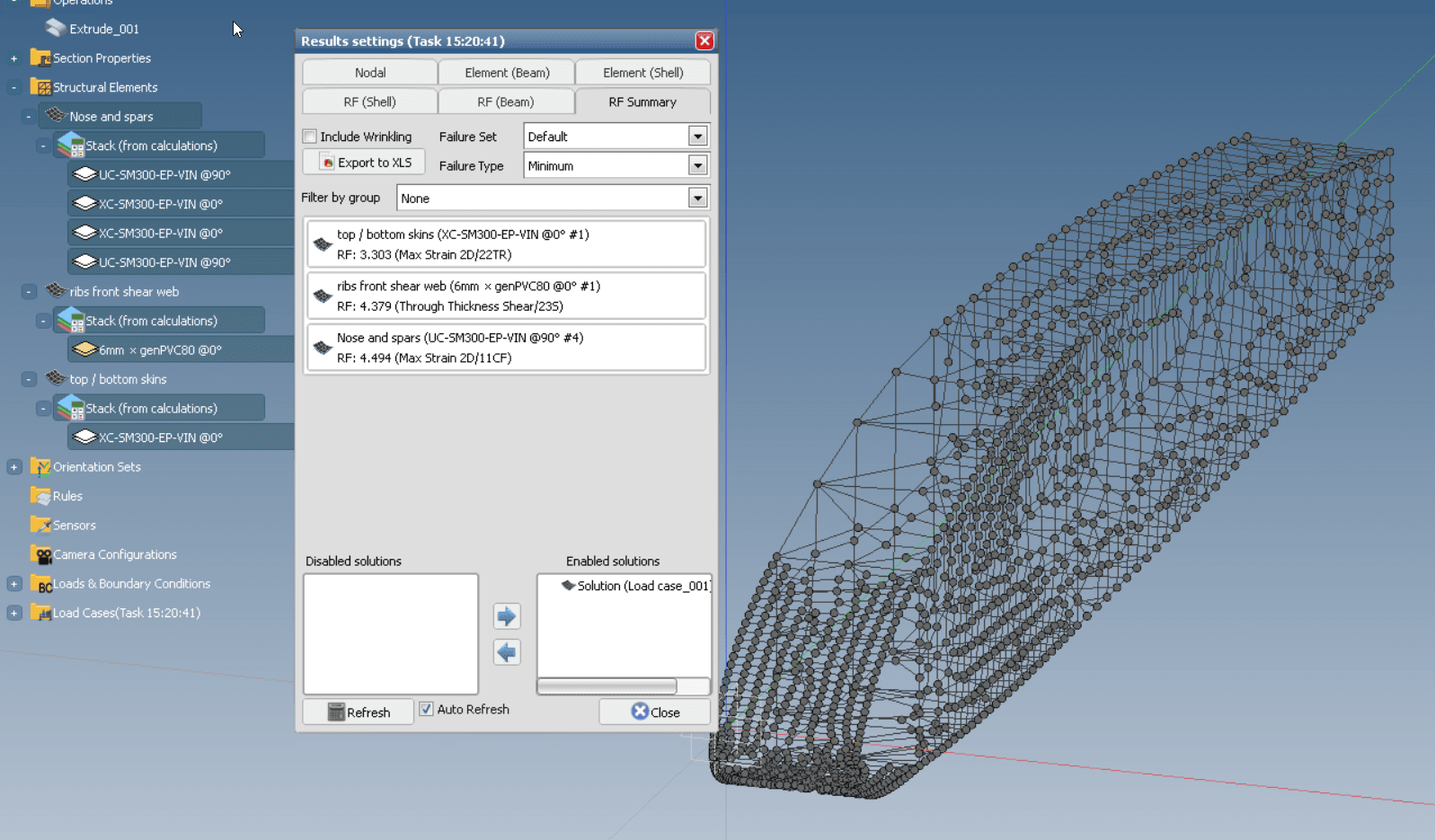The height and width of the screenshot is (840, 1435).
Task: Click the ribs front shear web icon
Action: [56, 290]
